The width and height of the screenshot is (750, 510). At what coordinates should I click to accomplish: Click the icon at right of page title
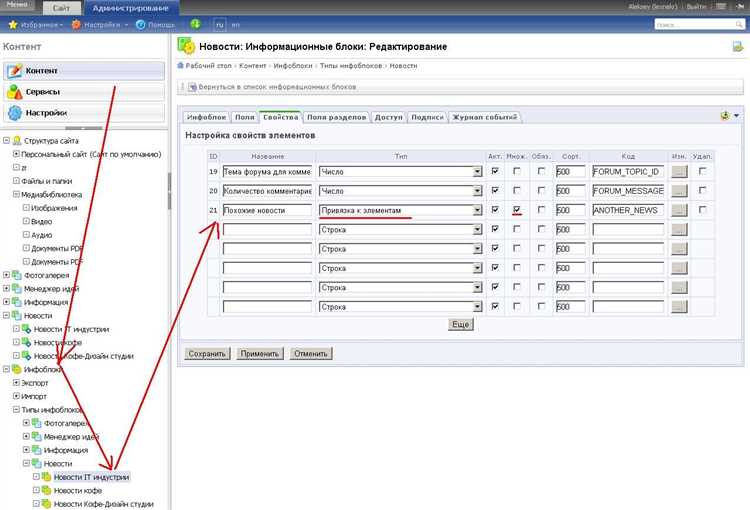pos(738,46)
